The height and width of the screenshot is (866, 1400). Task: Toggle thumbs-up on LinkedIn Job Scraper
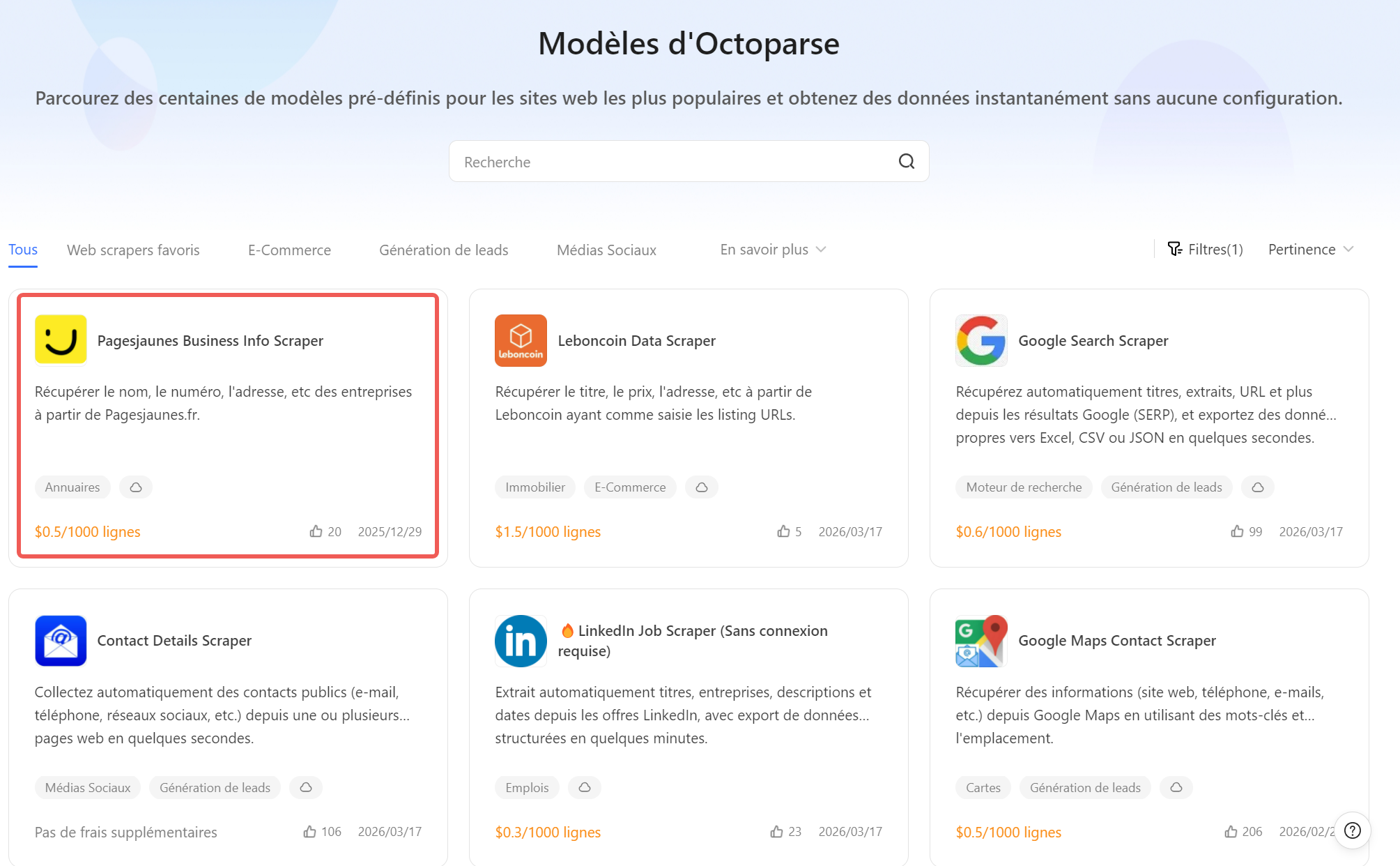point(776,831)
